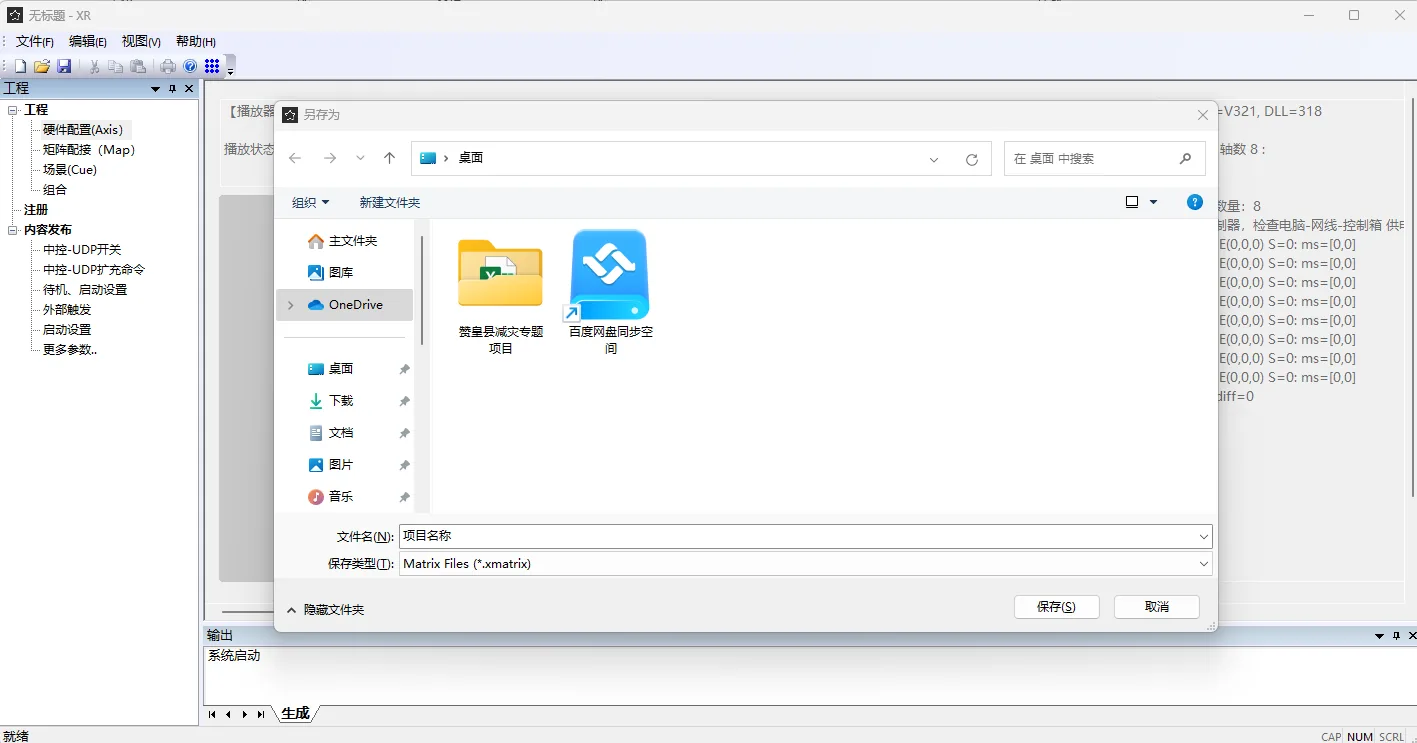Open the 工程 panel dropdown arrow

point(155,89)
